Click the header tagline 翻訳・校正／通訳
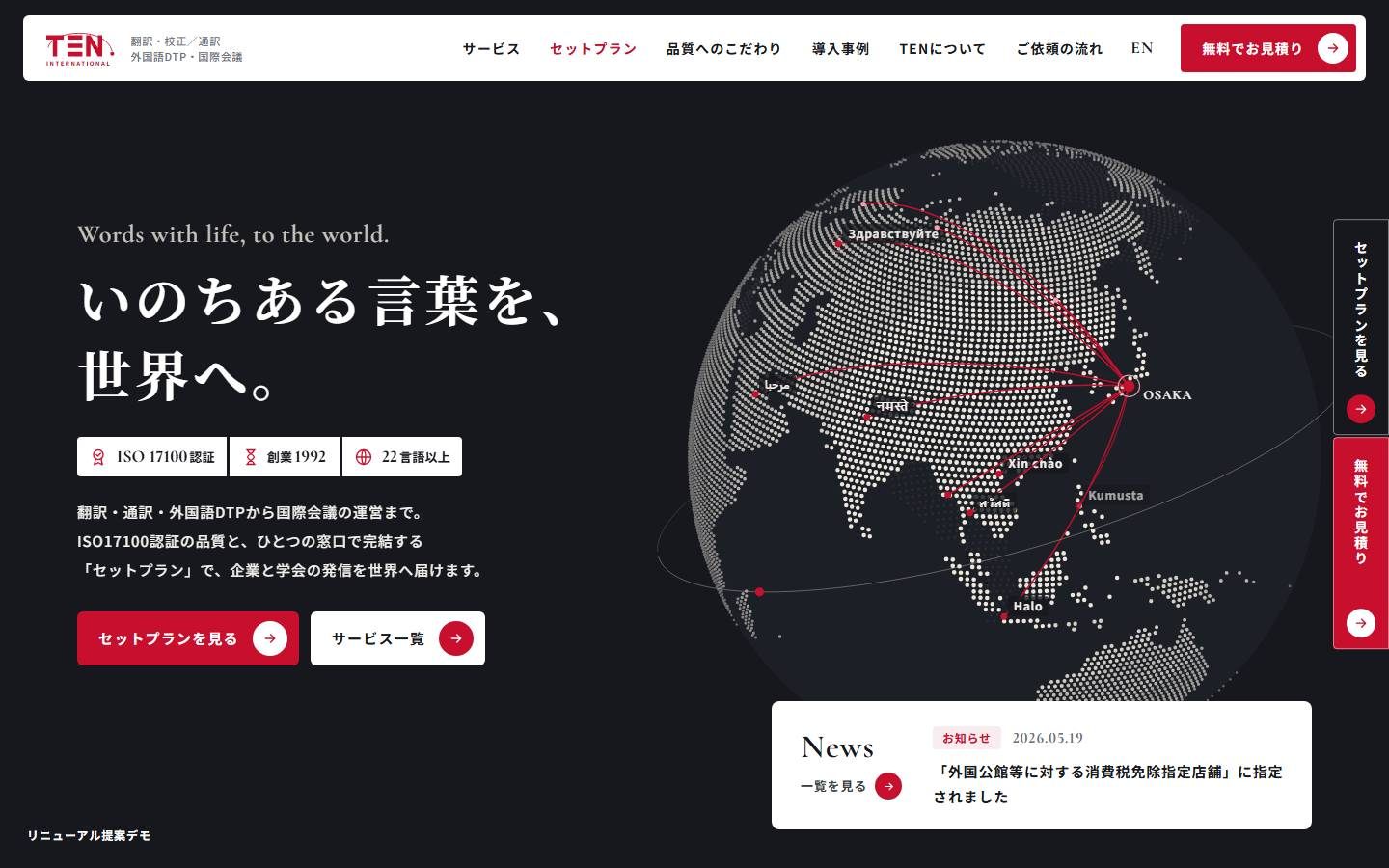 click(176, 41)
